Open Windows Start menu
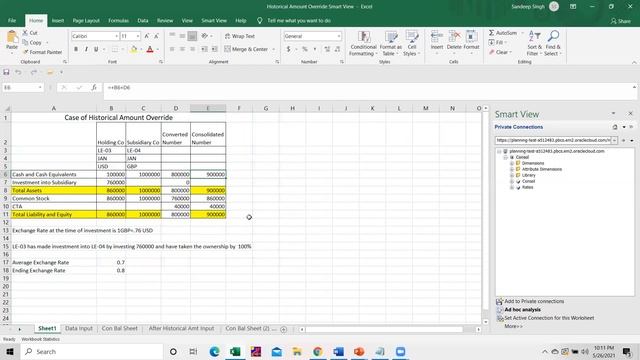The image size is (640, 360). [x=10, y=351]
